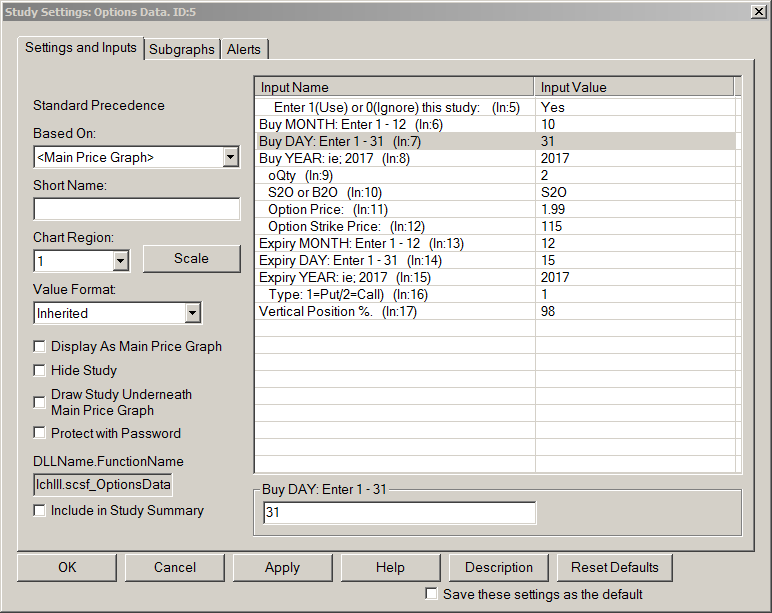Viewport: 772px width, 613px height.
Task: Check Save these settings as the default
Action: (x=431, y=594)
